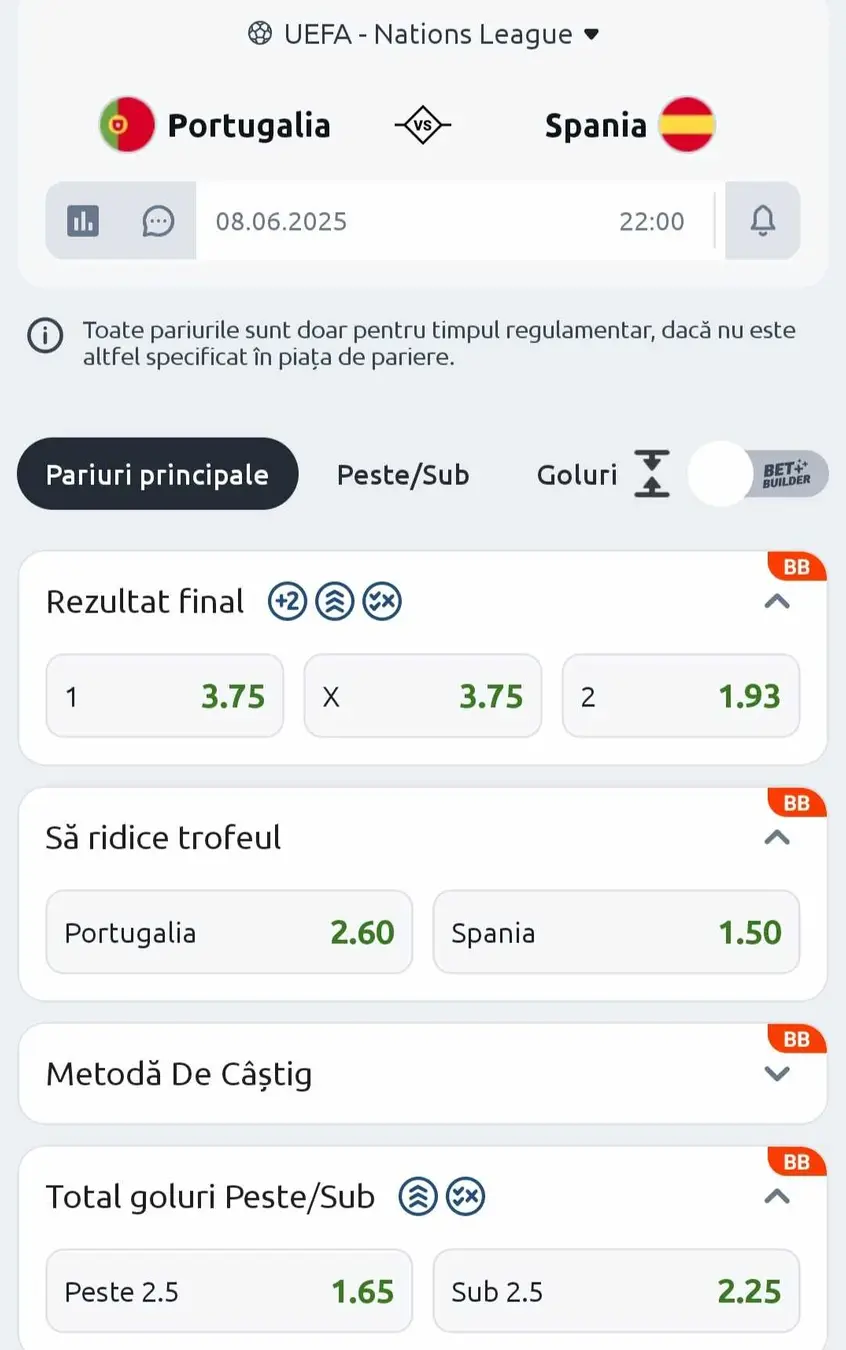Enable the Bet Builder toggle
Viewport: 846px width, 1350px height.
click(758, 474)
